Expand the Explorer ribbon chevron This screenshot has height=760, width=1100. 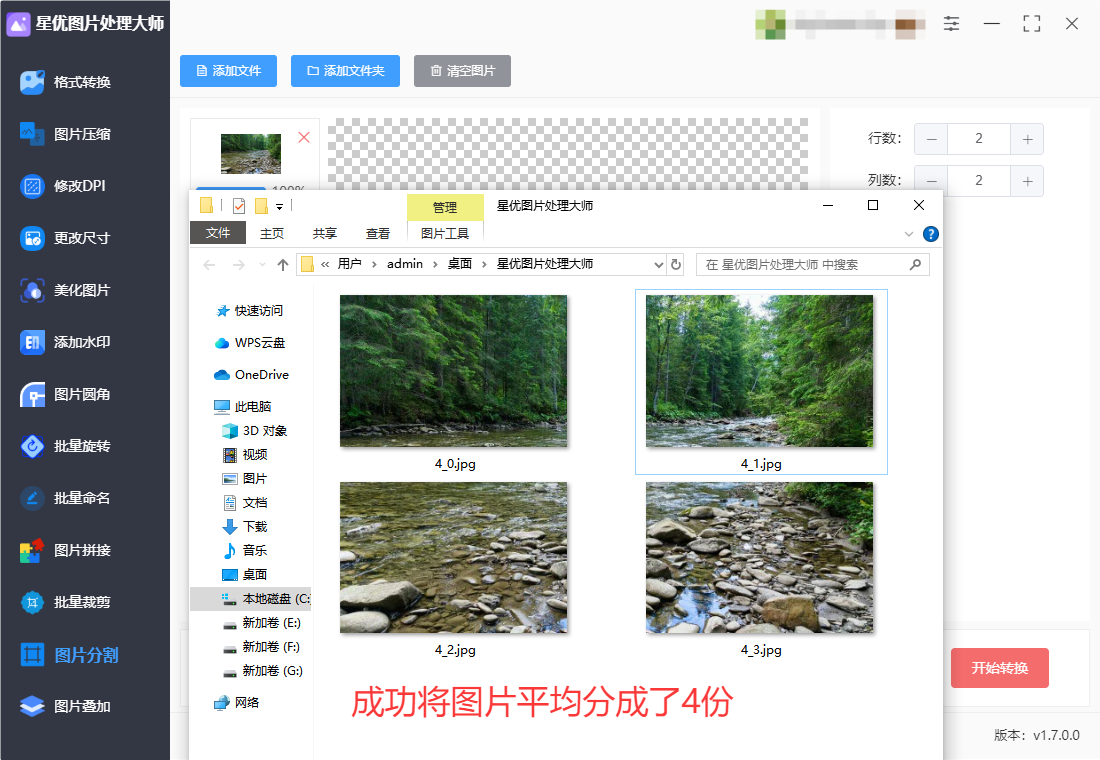point(908,234)
